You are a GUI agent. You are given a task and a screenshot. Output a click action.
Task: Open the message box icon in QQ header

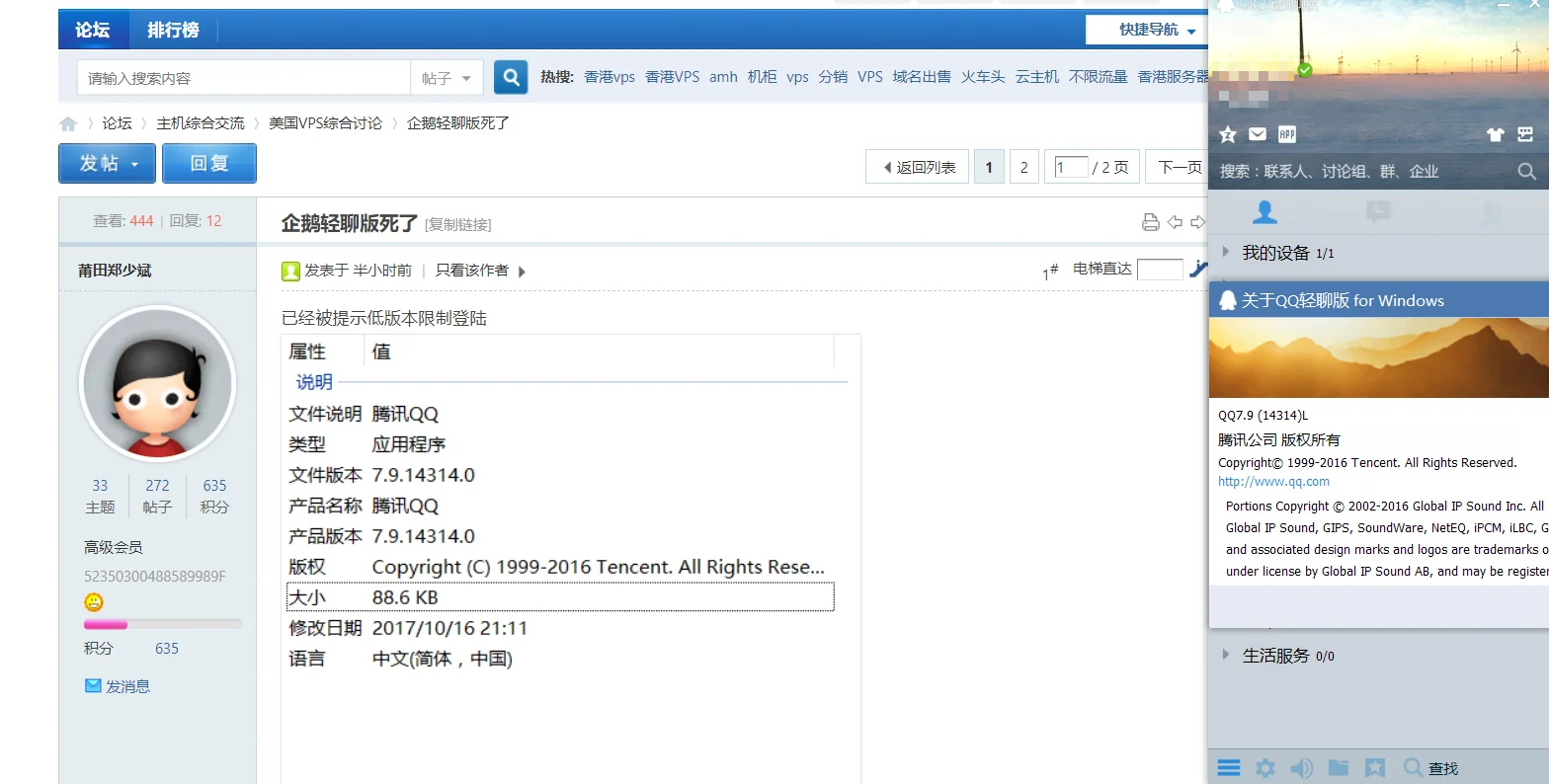[x=1525, y=134]
